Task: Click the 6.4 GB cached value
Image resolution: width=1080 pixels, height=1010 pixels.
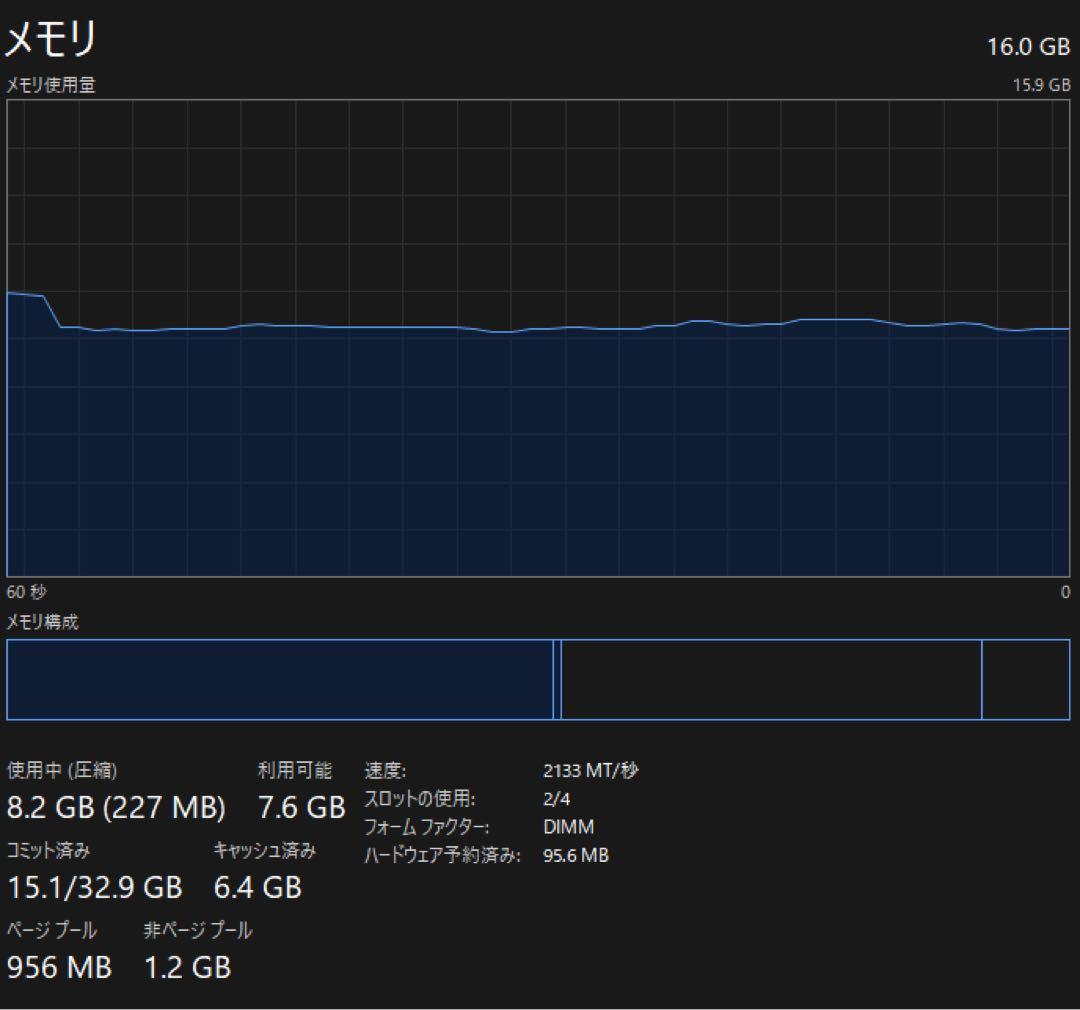Action: pos(257,887)
